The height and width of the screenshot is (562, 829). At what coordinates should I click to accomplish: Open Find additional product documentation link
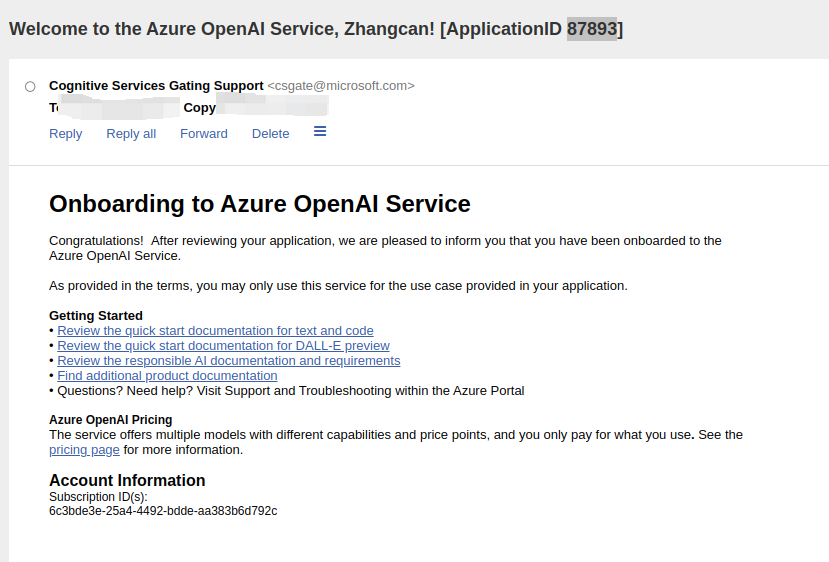click(x=167, y=375)
